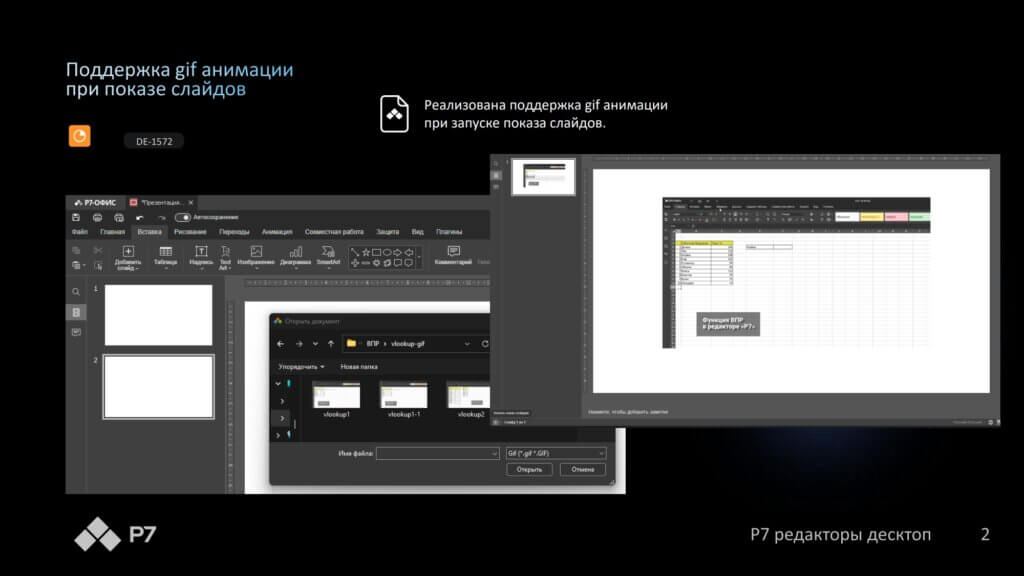
Task: Click the Открыть button in file dialog
Action: point(530,469)
